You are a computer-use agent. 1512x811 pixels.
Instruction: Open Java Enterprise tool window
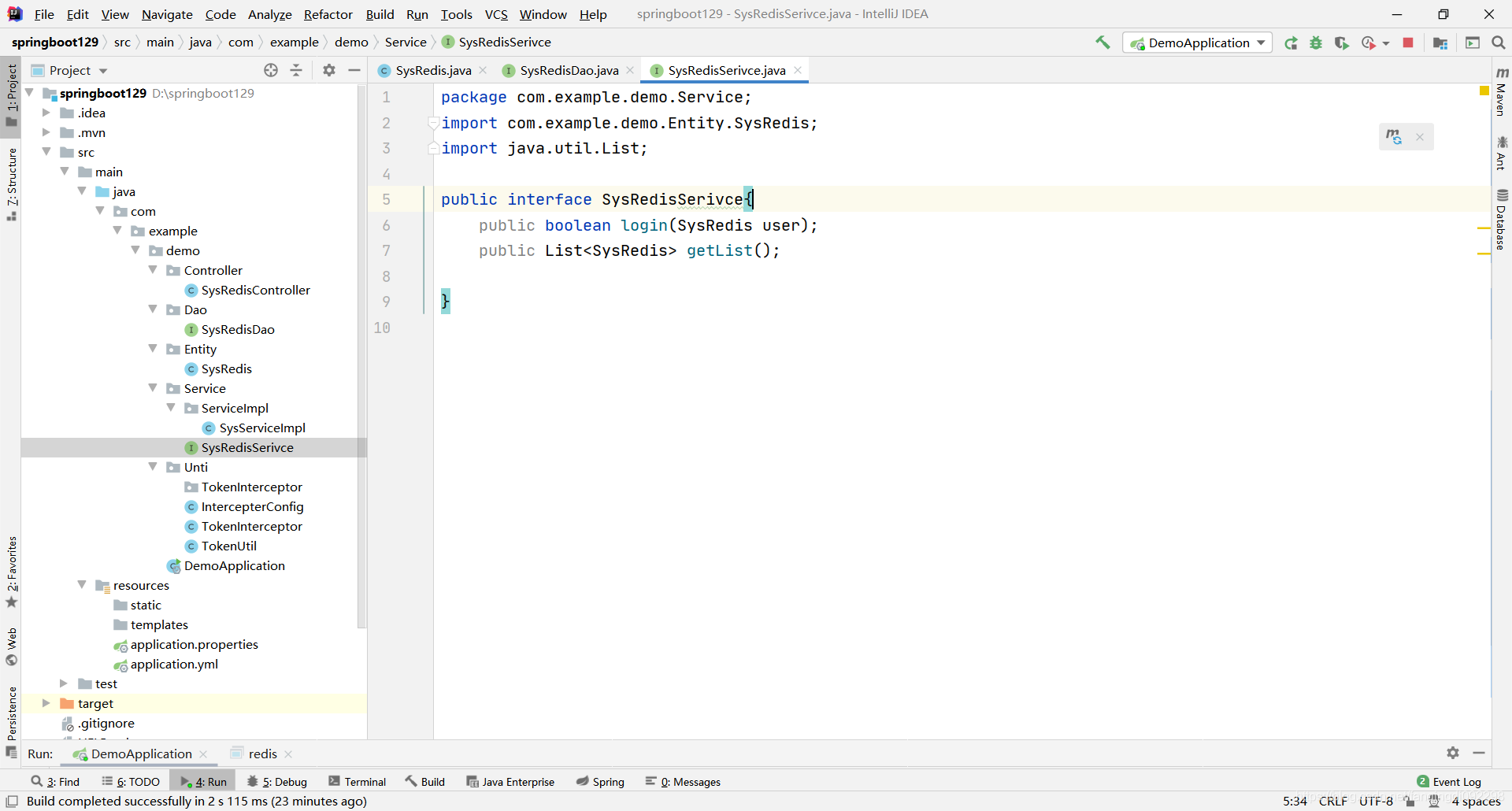coord(510,781)
